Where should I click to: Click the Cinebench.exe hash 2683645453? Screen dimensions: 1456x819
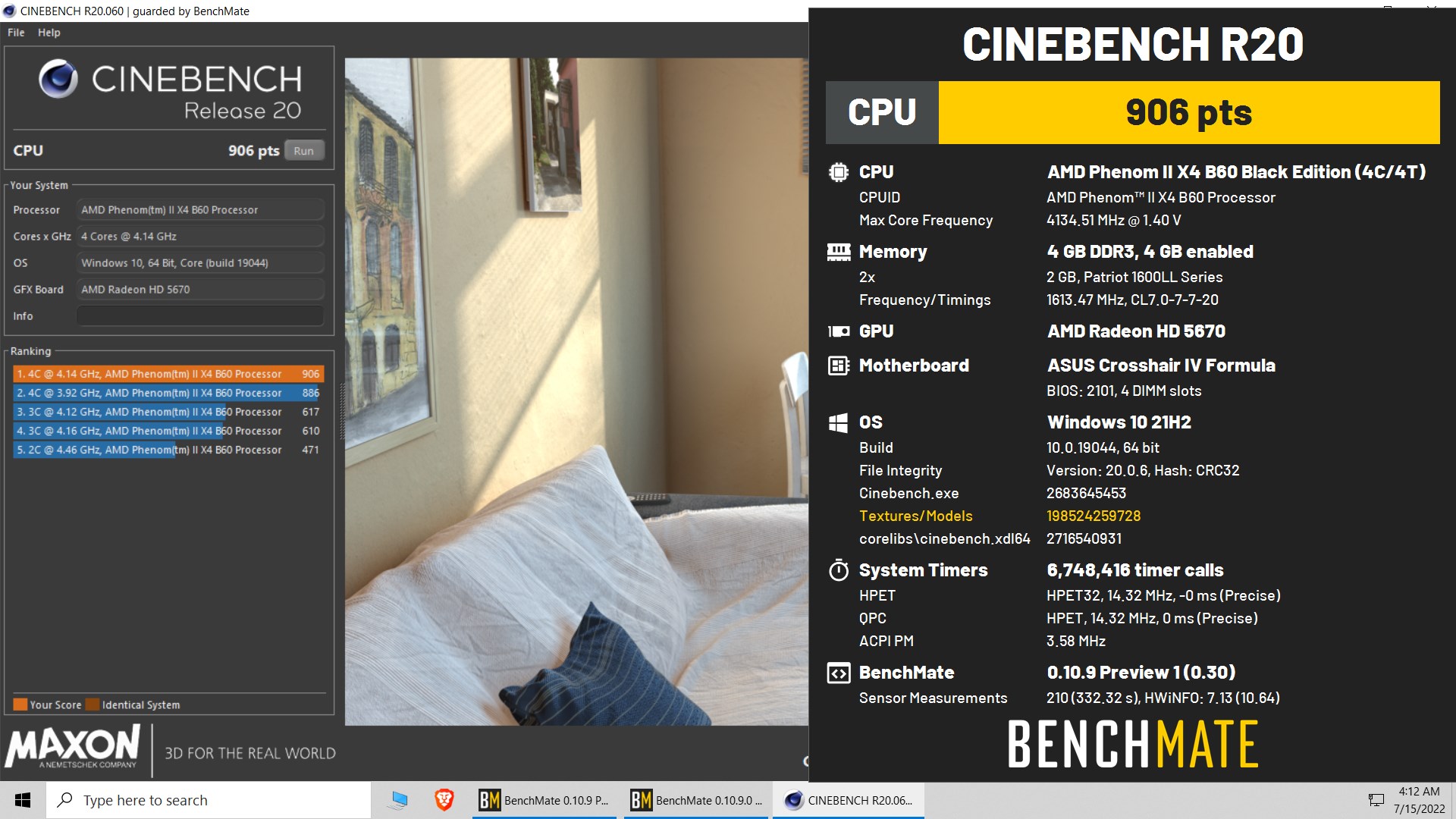coord(1086,493)
